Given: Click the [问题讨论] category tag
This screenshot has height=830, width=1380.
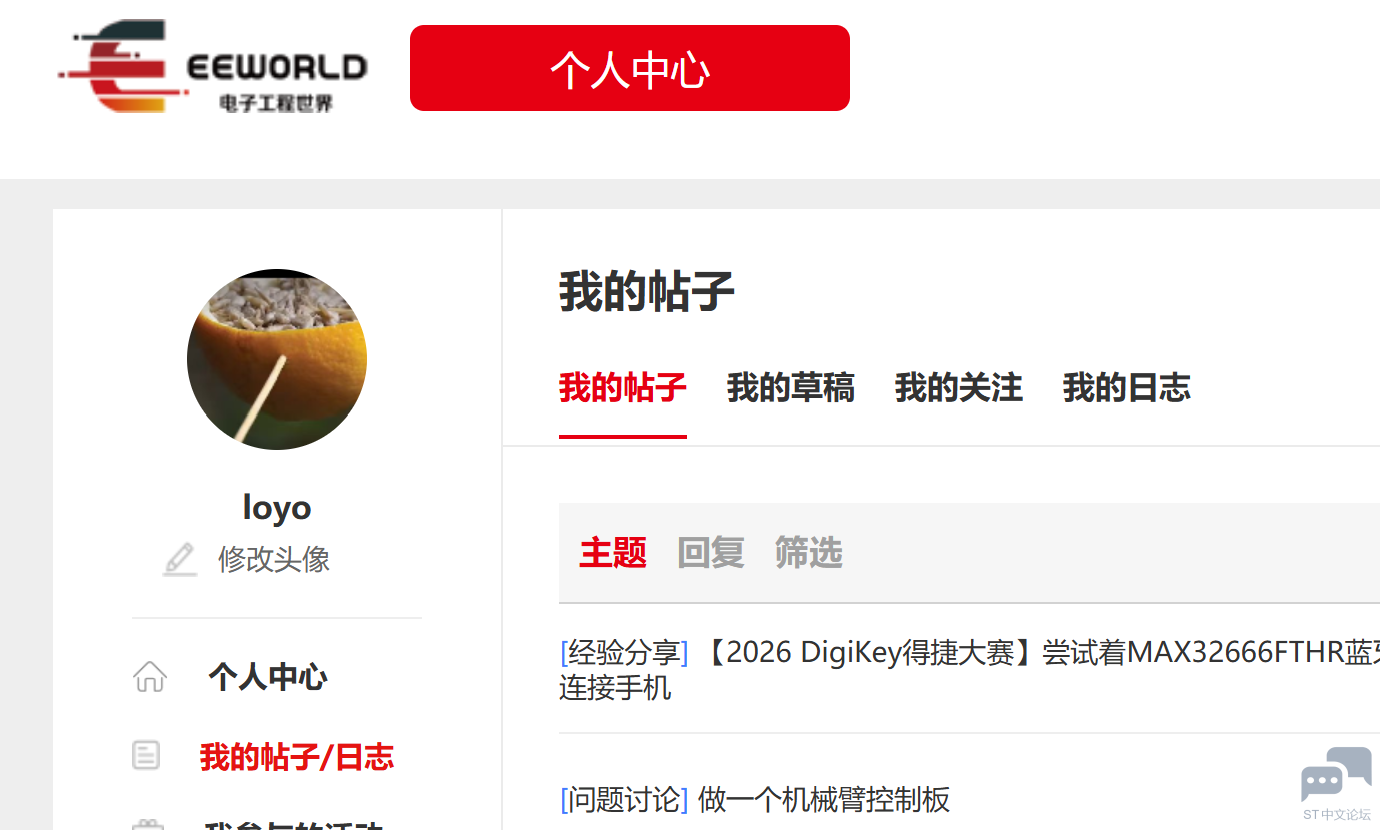Looking at the screenshot, I should 625,800.
